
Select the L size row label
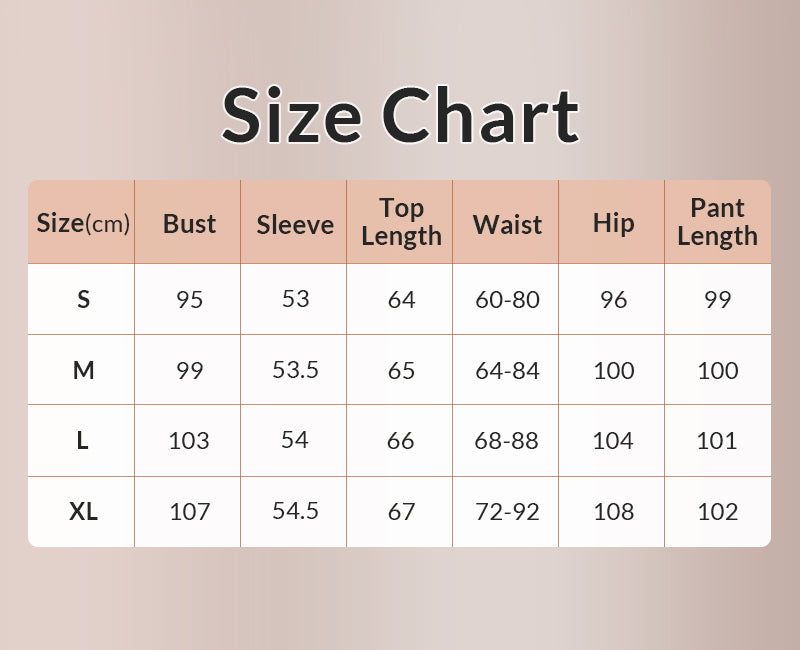tap(82, 440)
